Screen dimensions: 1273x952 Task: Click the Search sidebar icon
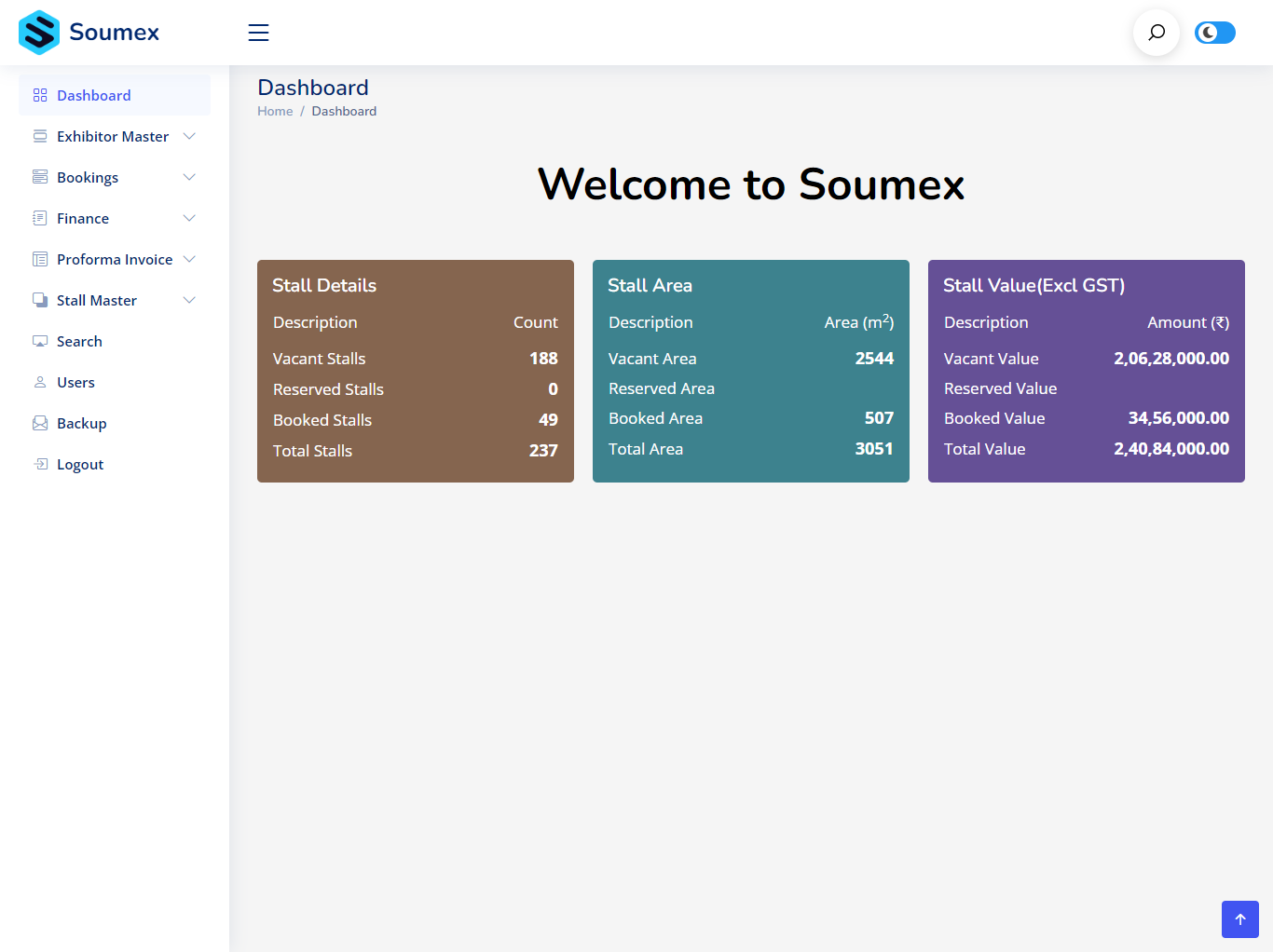(40, 341)
